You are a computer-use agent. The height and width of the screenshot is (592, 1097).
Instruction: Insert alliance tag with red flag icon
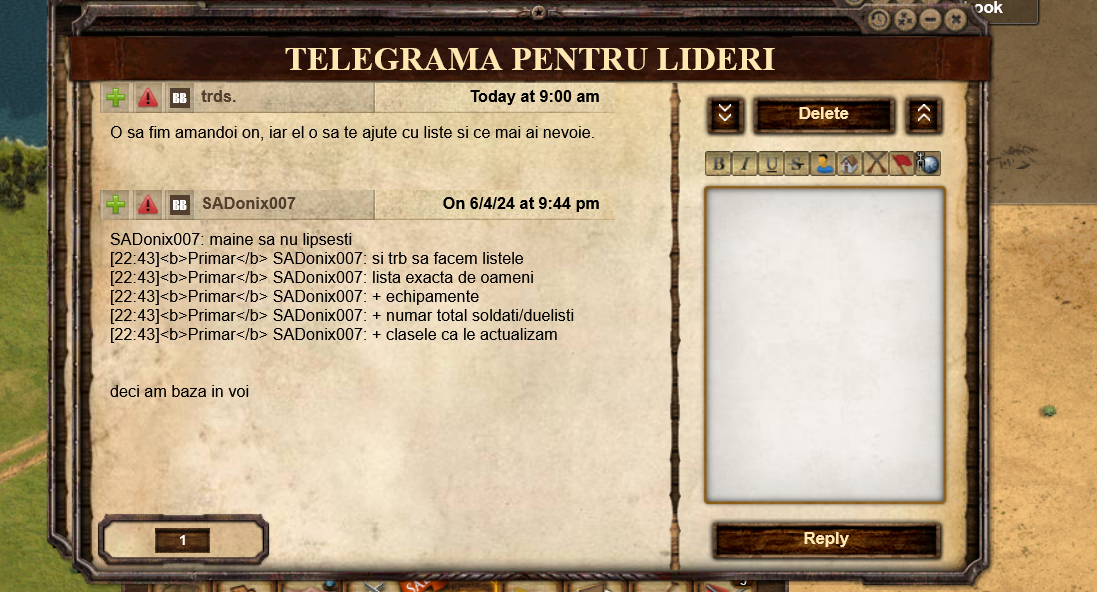(902, 164)
